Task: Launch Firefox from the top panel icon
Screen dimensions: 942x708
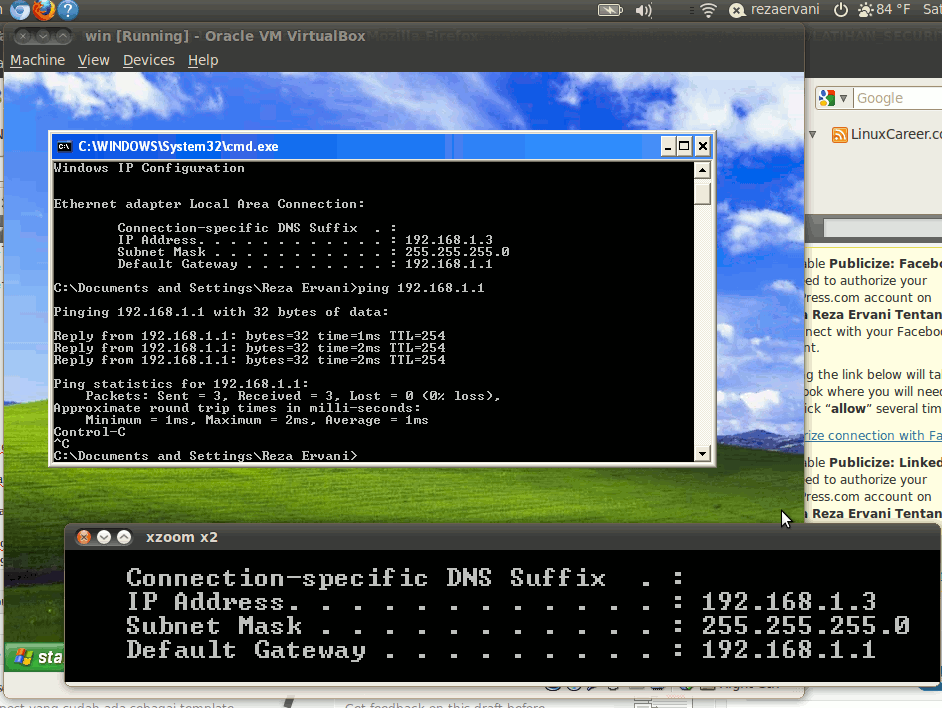Action: [44, 10]
